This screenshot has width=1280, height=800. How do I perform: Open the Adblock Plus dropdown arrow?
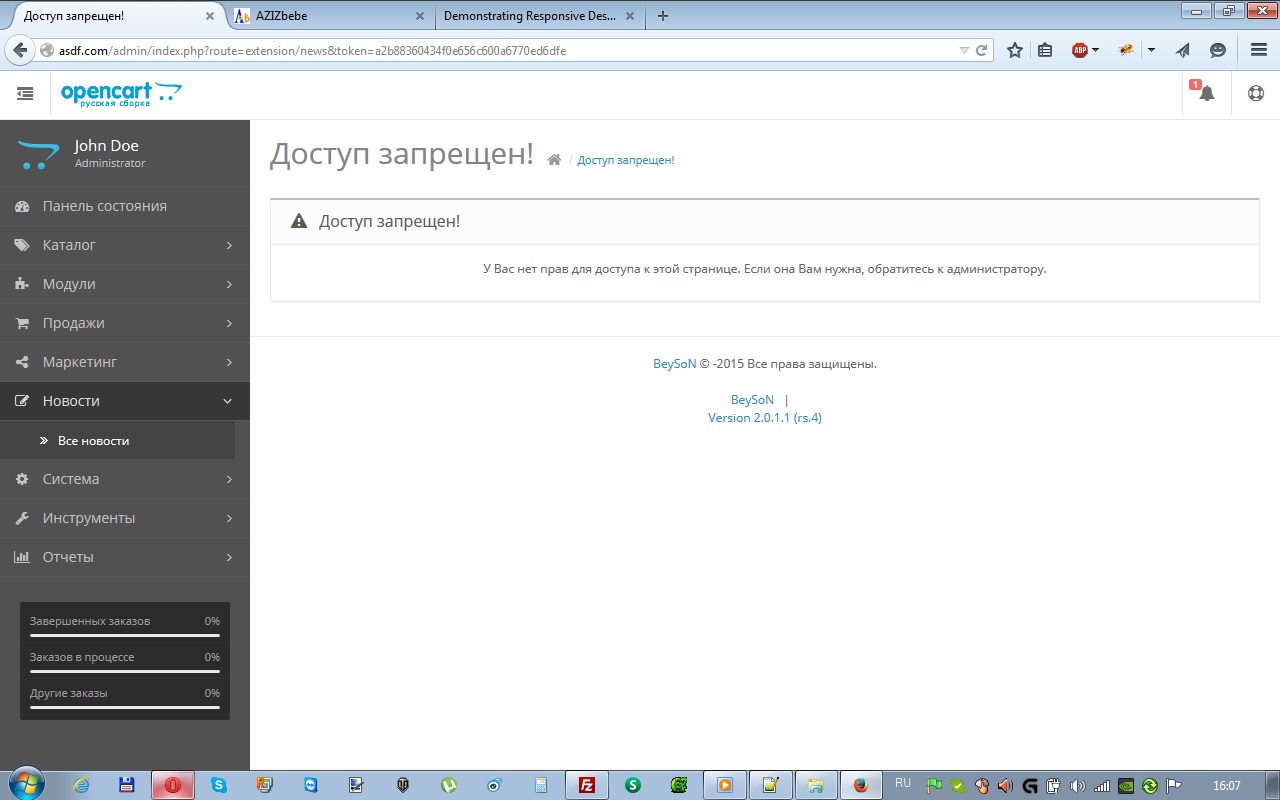point(1096,50)
